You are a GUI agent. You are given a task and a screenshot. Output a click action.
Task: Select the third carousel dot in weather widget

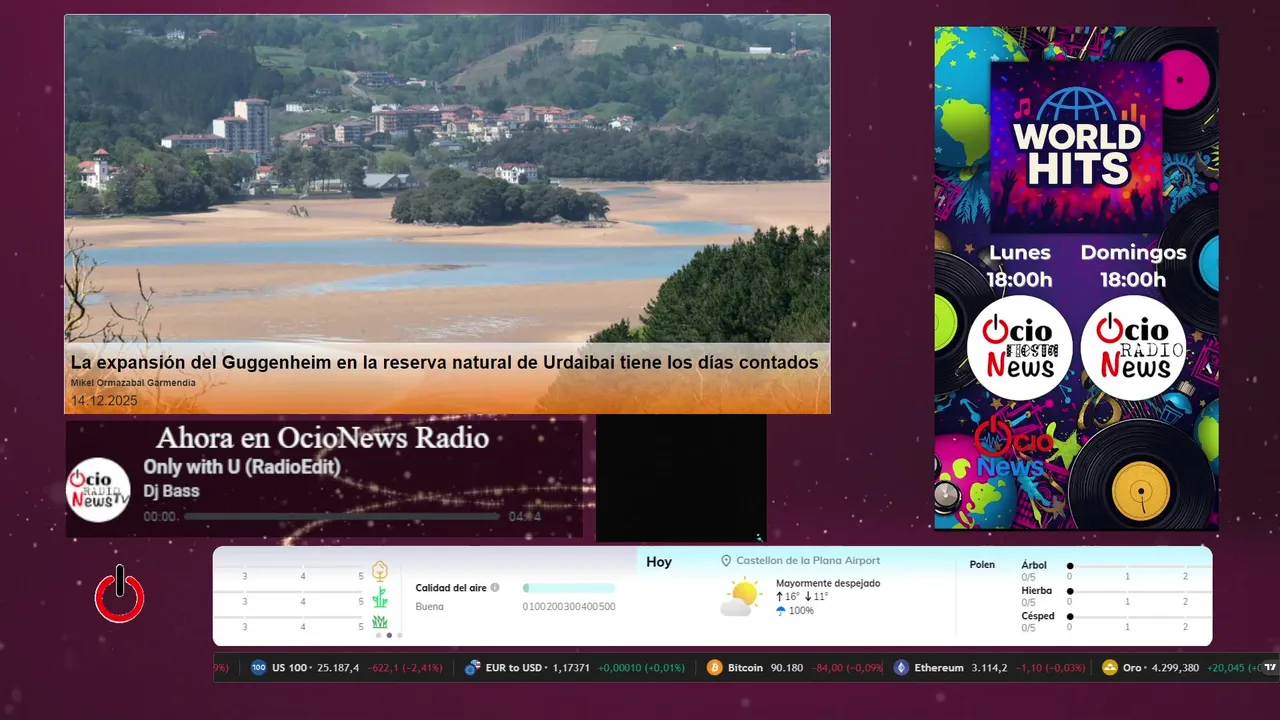(x=400, y=635)
